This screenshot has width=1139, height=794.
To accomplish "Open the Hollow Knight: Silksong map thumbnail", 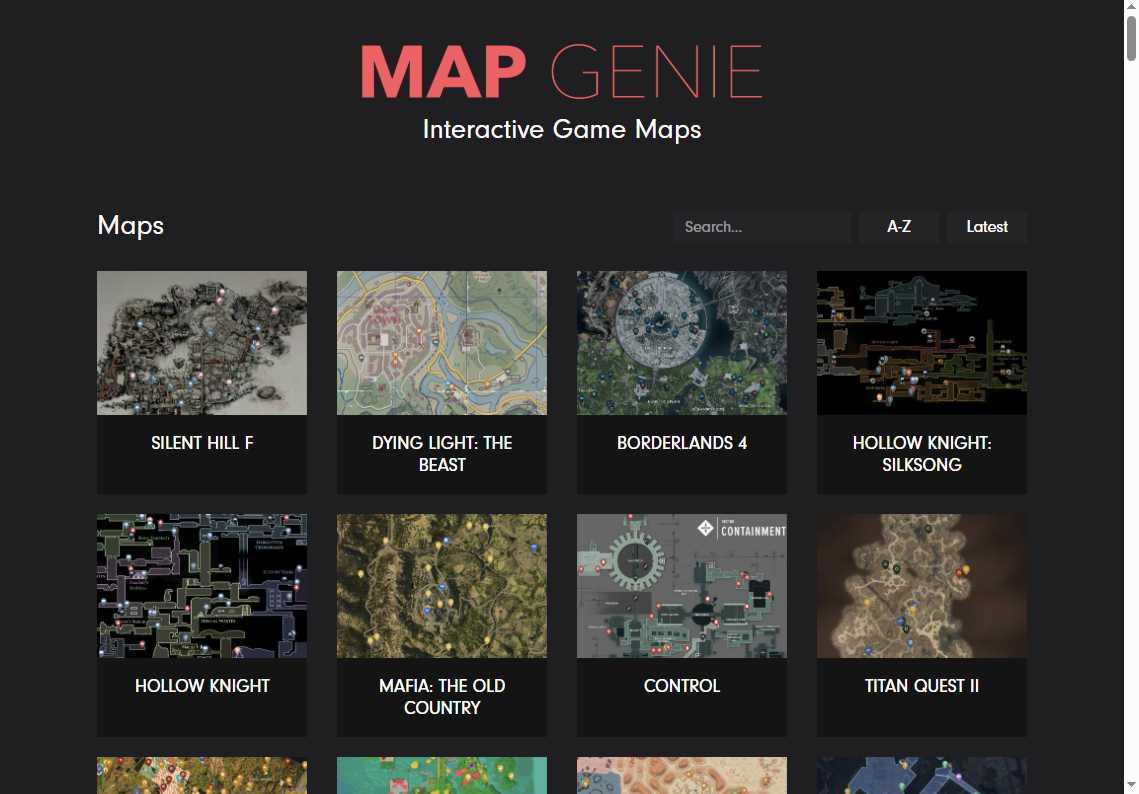I will click(921, 342).
